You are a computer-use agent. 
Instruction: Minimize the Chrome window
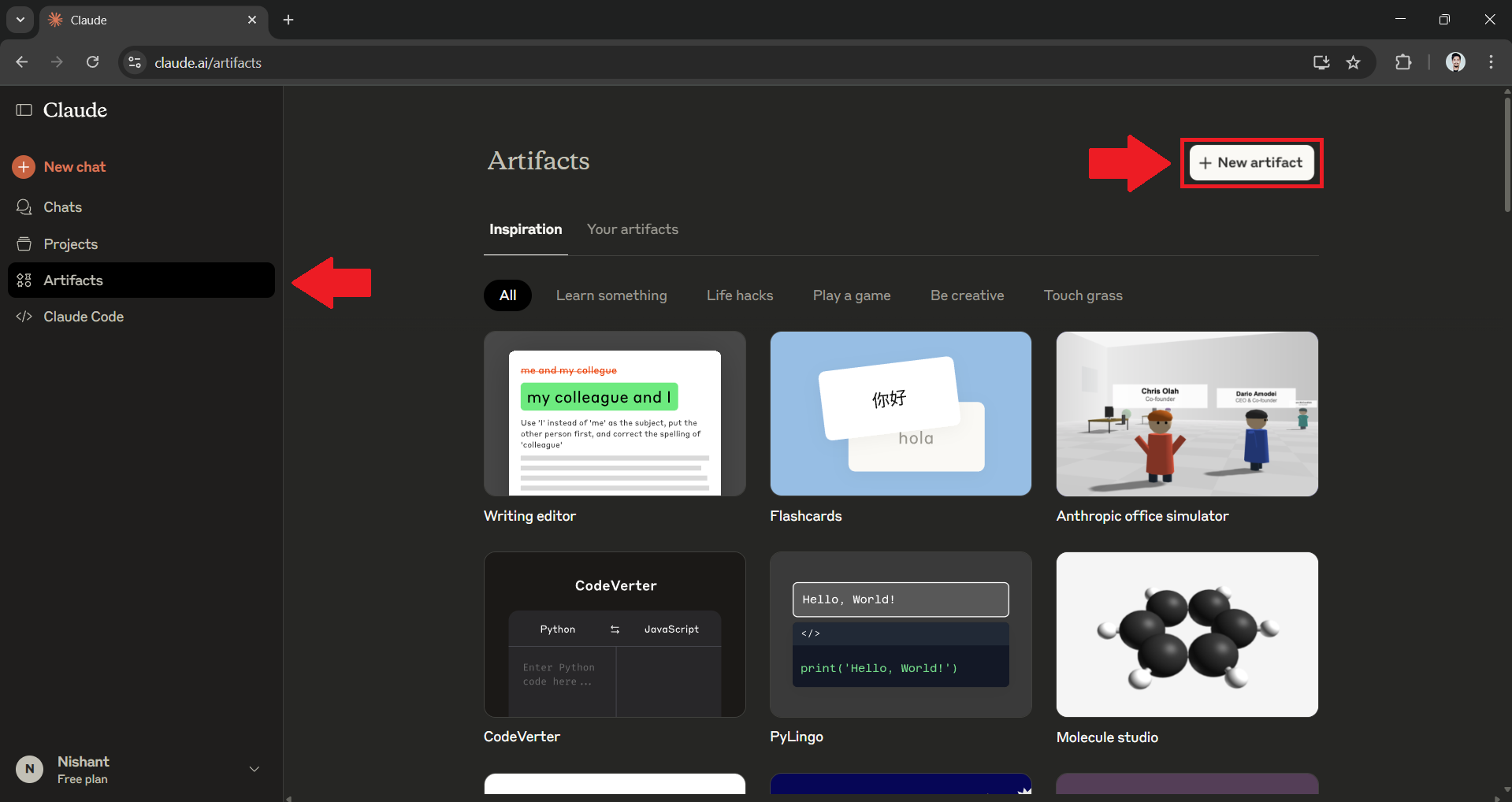(x=1400, y=20)
